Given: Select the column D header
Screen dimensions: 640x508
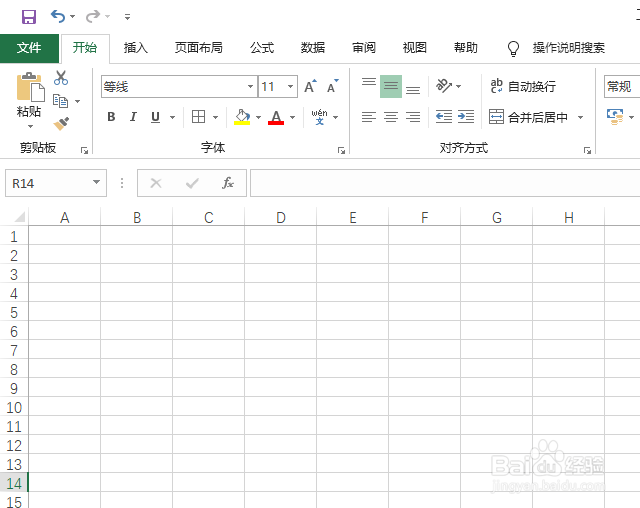Looking at the screenshot, I should (281, 217).
